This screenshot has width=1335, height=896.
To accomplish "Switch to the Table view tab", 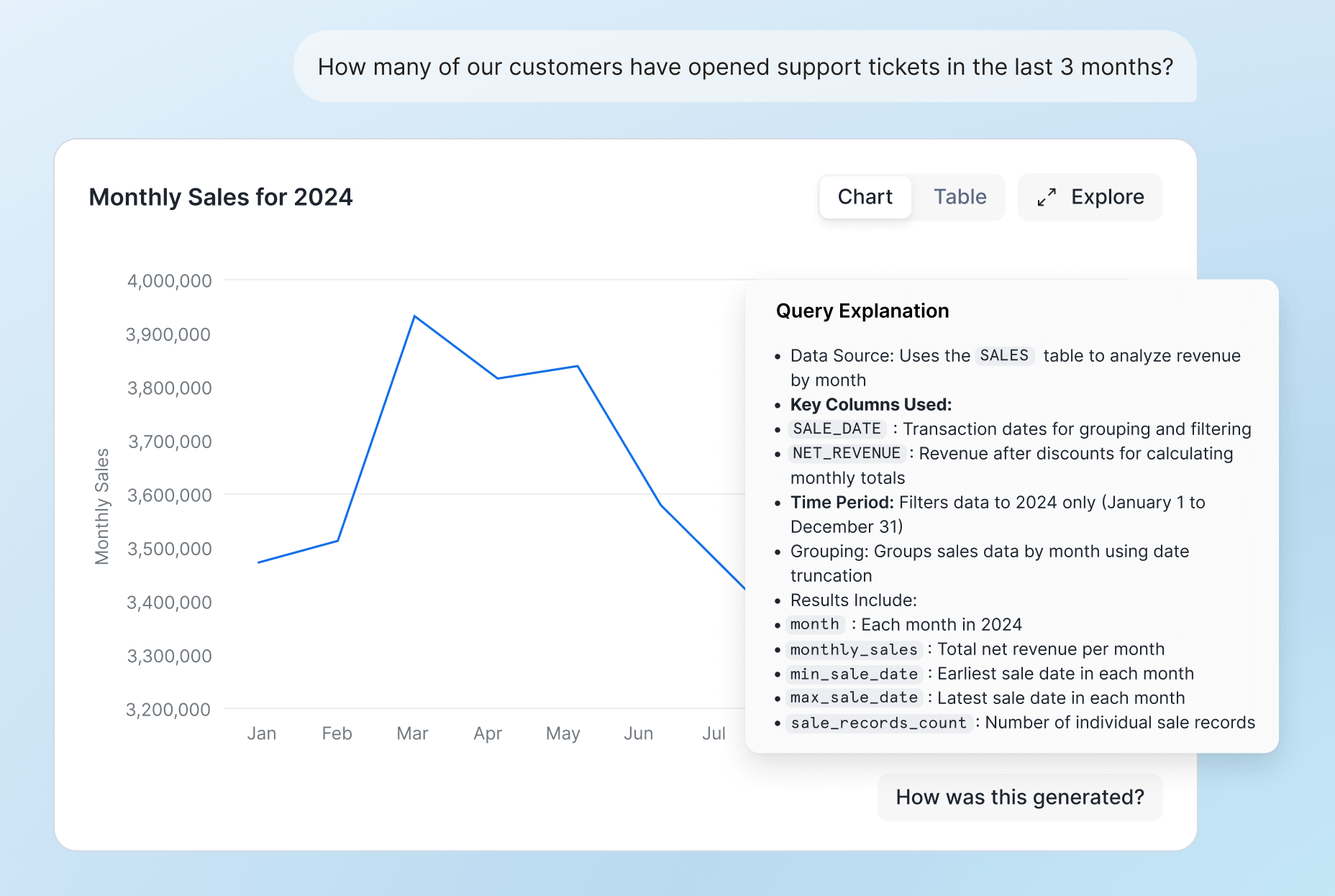I will (x=960, y=197).
